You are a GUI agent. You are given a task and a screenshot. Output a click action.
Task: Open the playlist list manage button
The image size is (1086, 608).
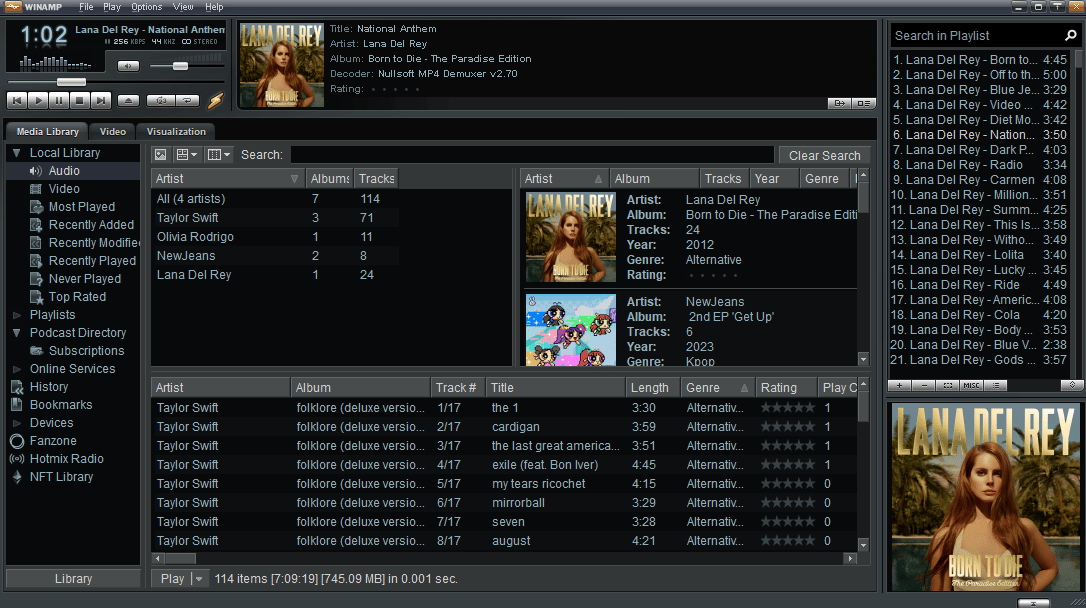pos(996,386)
